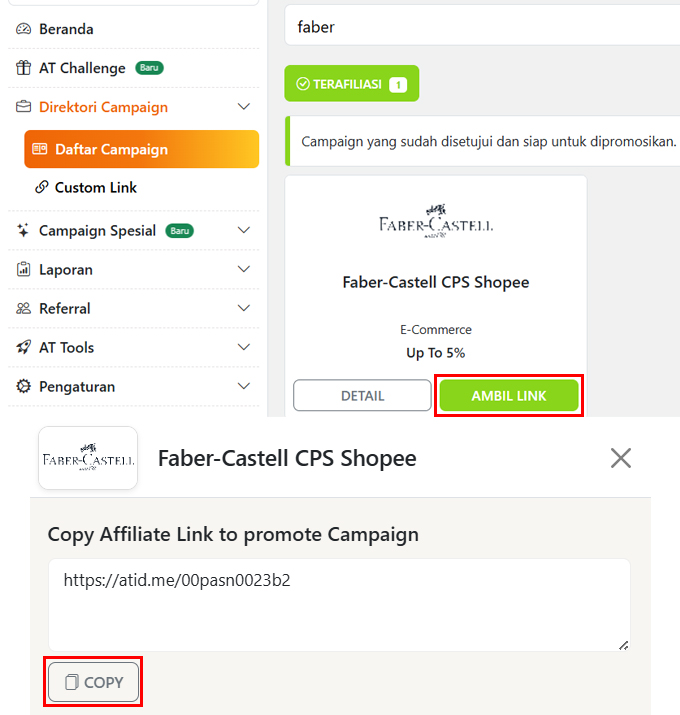The image size is (680, 715).
Task: Click the Ambil Link button
Action: pyautogui.click(x=509, y=395)
